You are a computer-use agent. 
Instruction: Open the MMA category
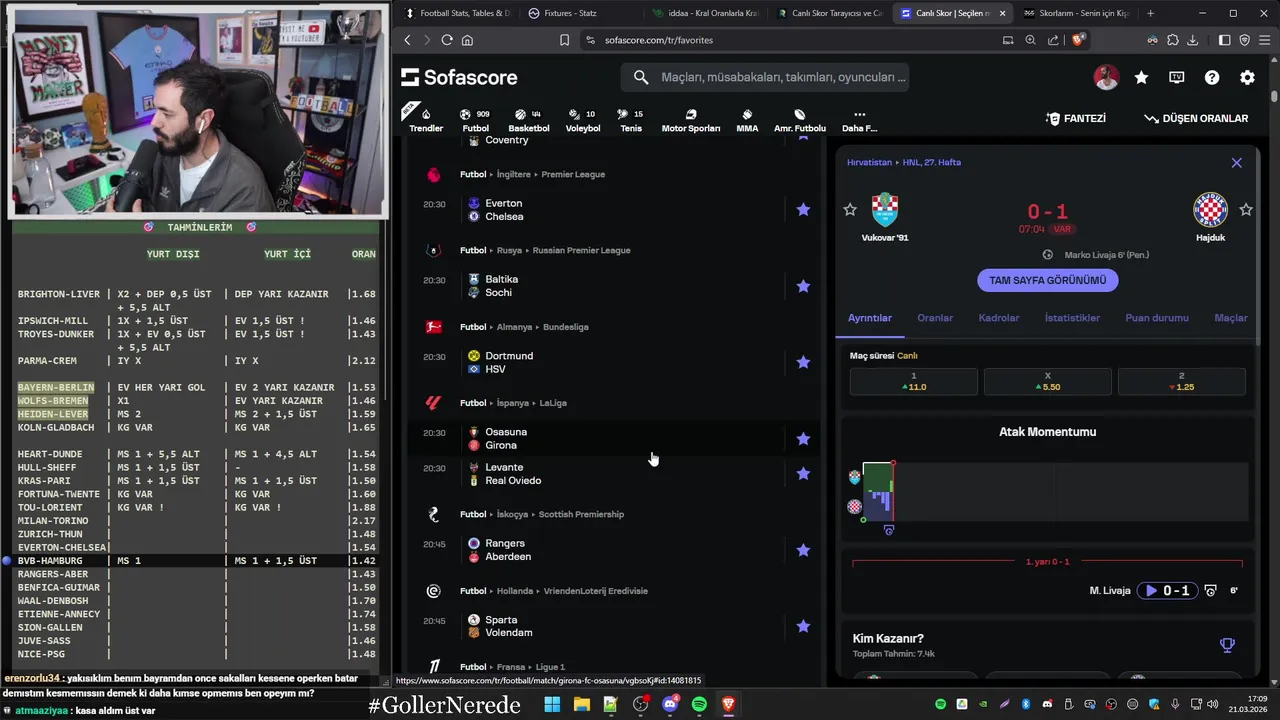pyautogui.click(x=747, y=119)
